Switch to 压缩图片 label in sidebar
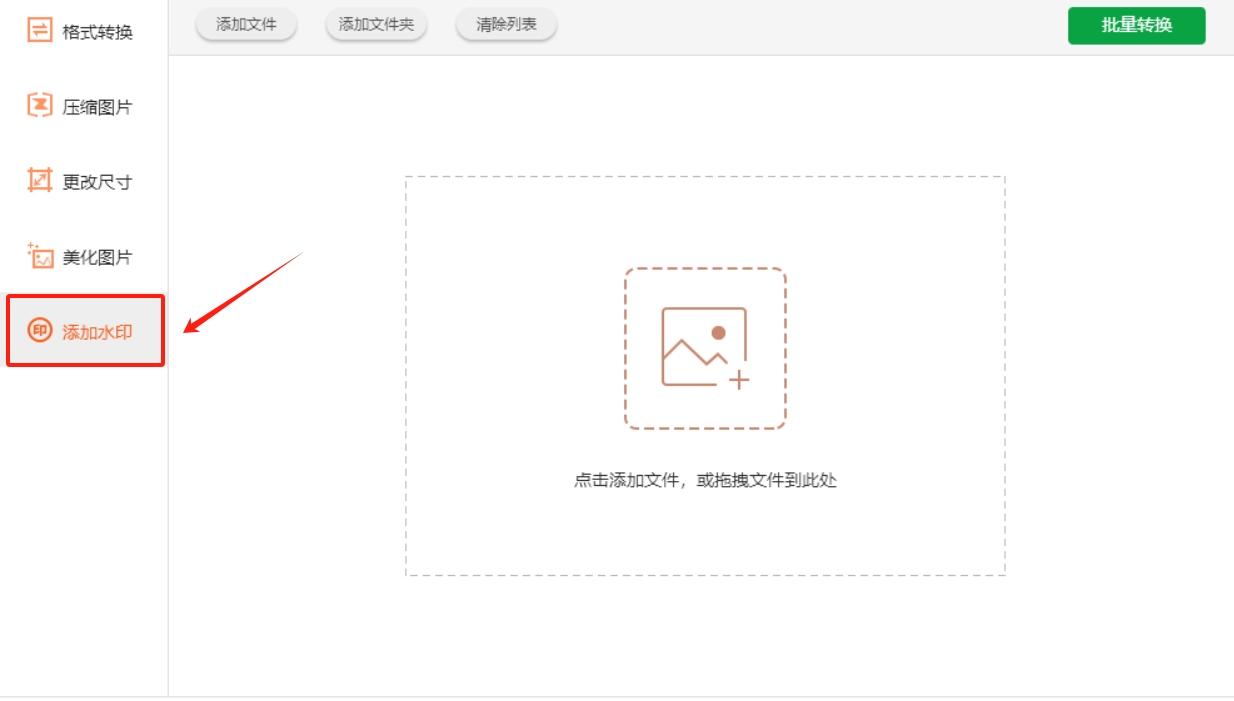Image resolution: width=1234 pixels, height=701 pixels. point(97,107)
